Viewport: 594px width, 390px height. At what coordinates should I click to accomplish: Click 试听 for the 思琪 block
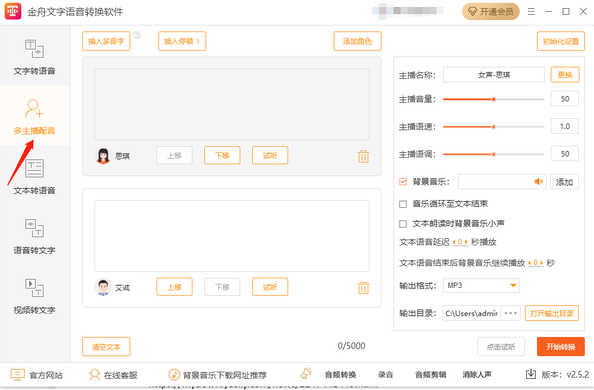click(x=270, y=155)
